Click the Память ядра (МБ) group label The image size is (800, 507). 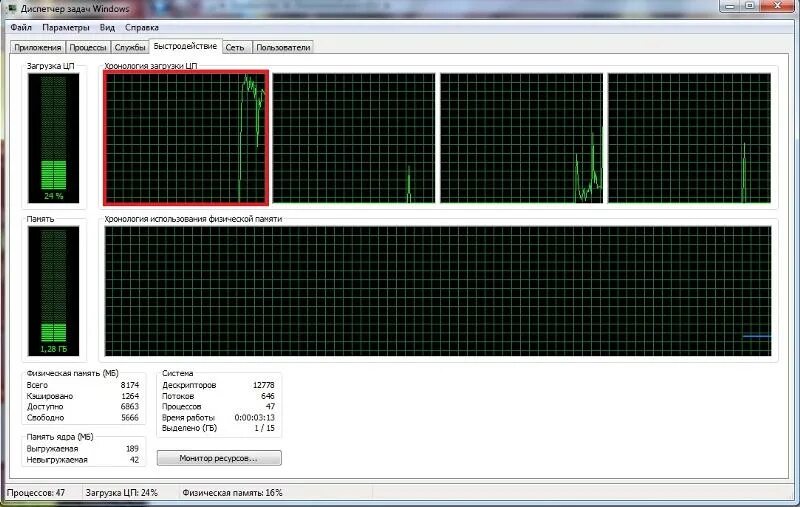[x=60, y=437]
